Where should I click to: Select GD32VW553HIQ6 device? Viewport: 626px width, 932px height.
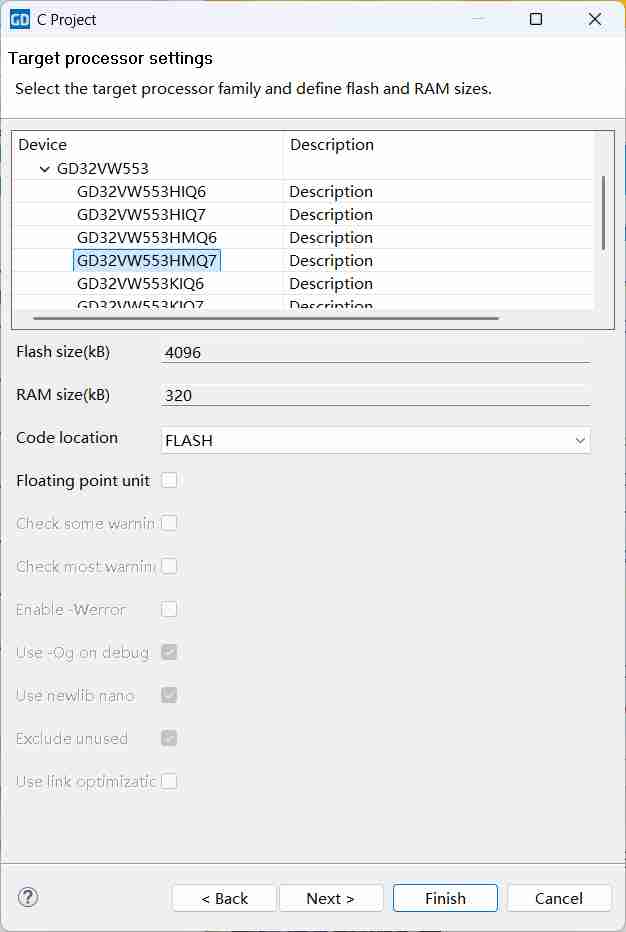(141, 191)
